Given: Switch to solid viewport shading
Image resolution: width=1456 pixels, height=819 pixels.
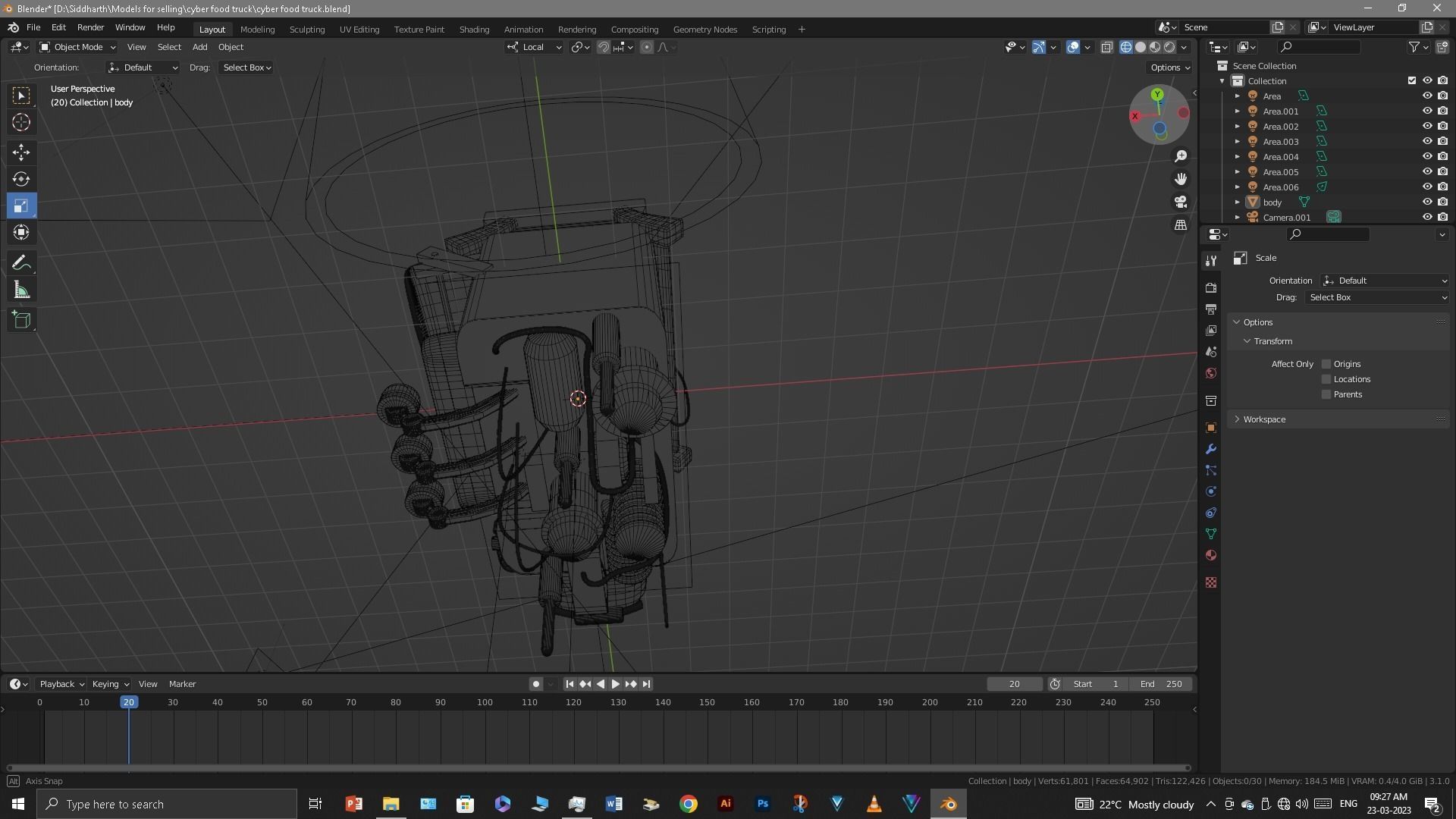Looking at the screenshot, I should coord(1141,47).
